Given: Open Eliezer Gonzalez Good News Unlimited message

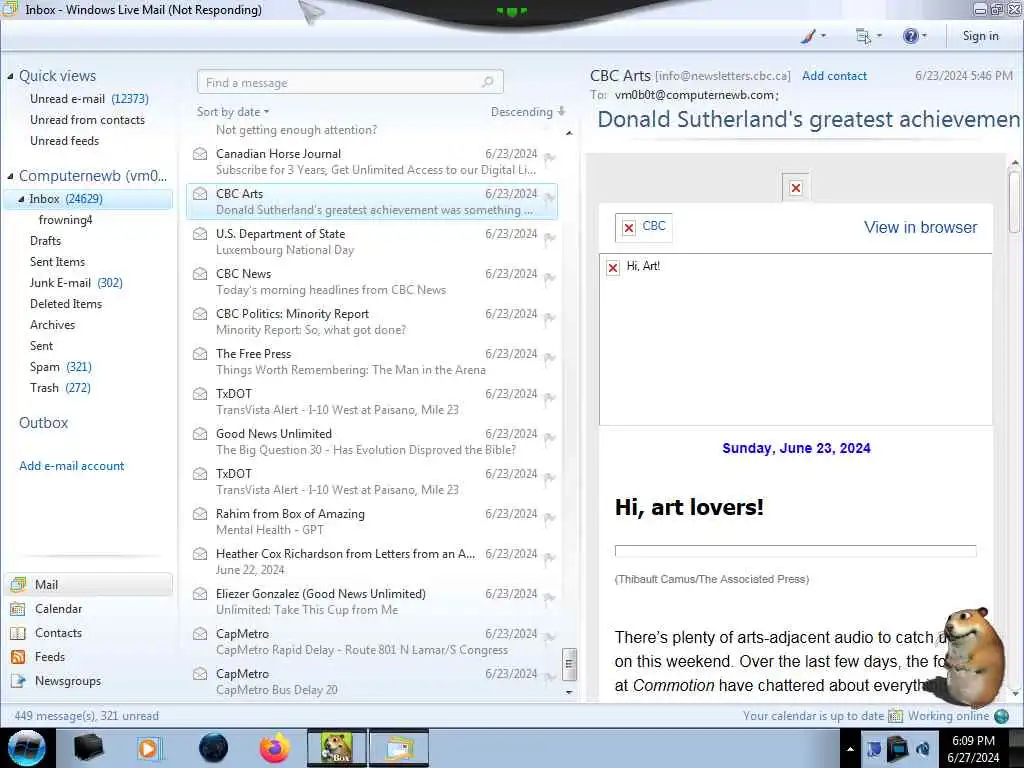Looking at the screenshot, I should 372,601.
